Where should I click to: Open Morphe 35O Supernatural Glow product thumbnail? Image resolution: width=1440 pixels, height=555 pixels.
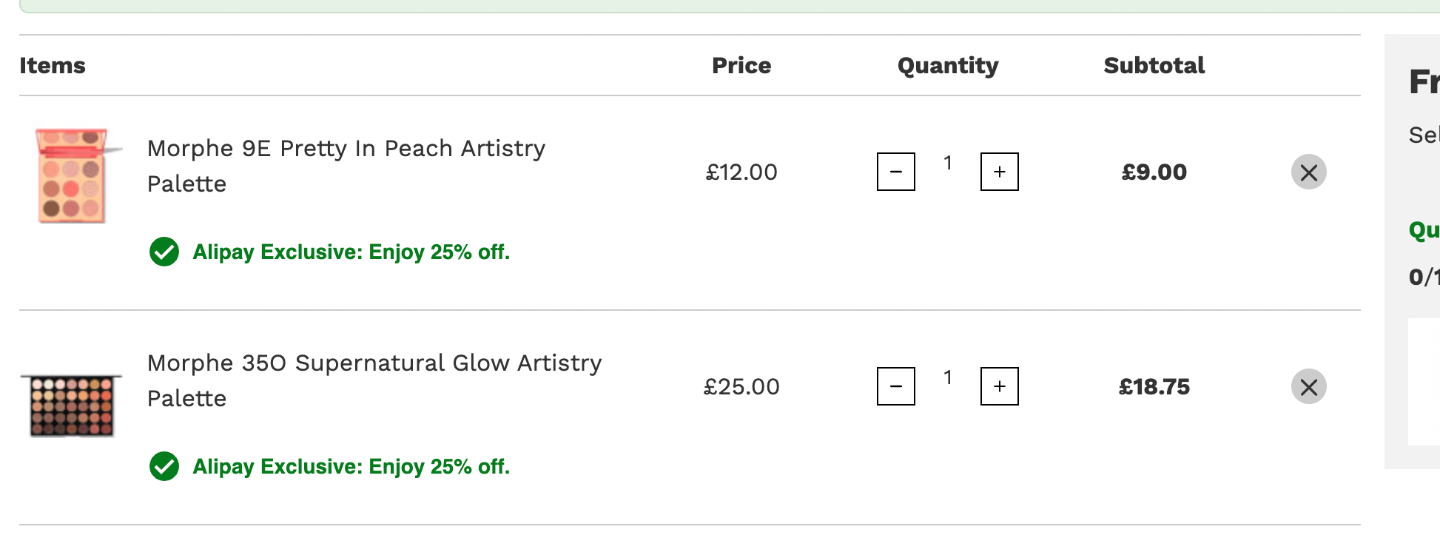tap(71, 405)
